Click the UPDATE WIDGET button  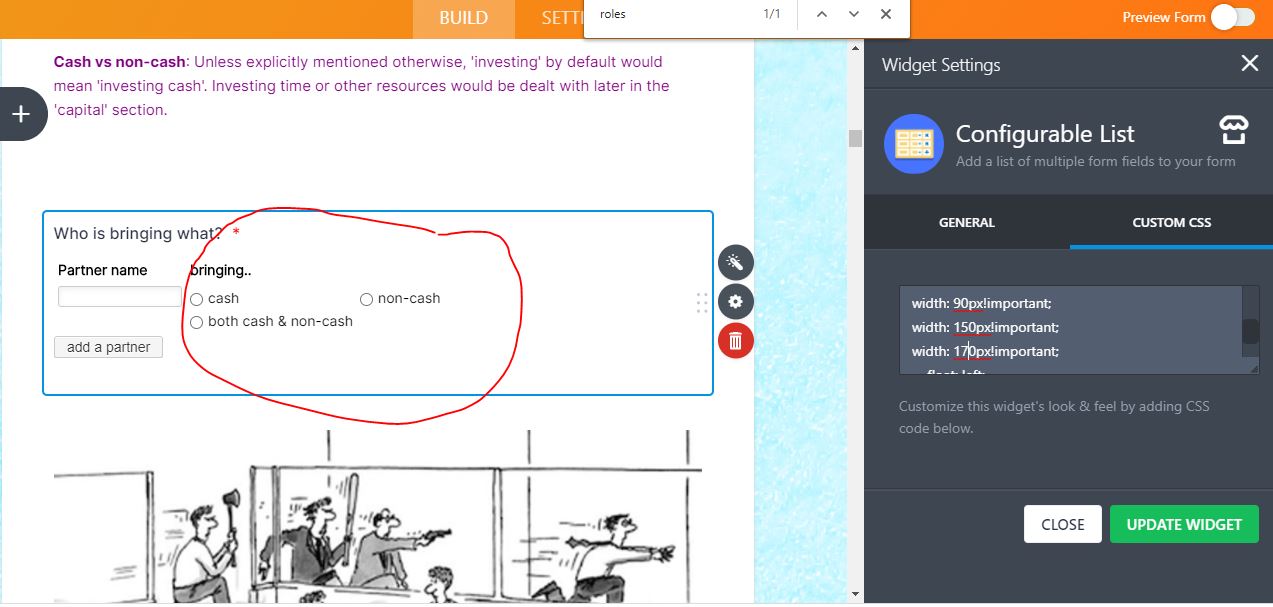(x=1183, y=524)
